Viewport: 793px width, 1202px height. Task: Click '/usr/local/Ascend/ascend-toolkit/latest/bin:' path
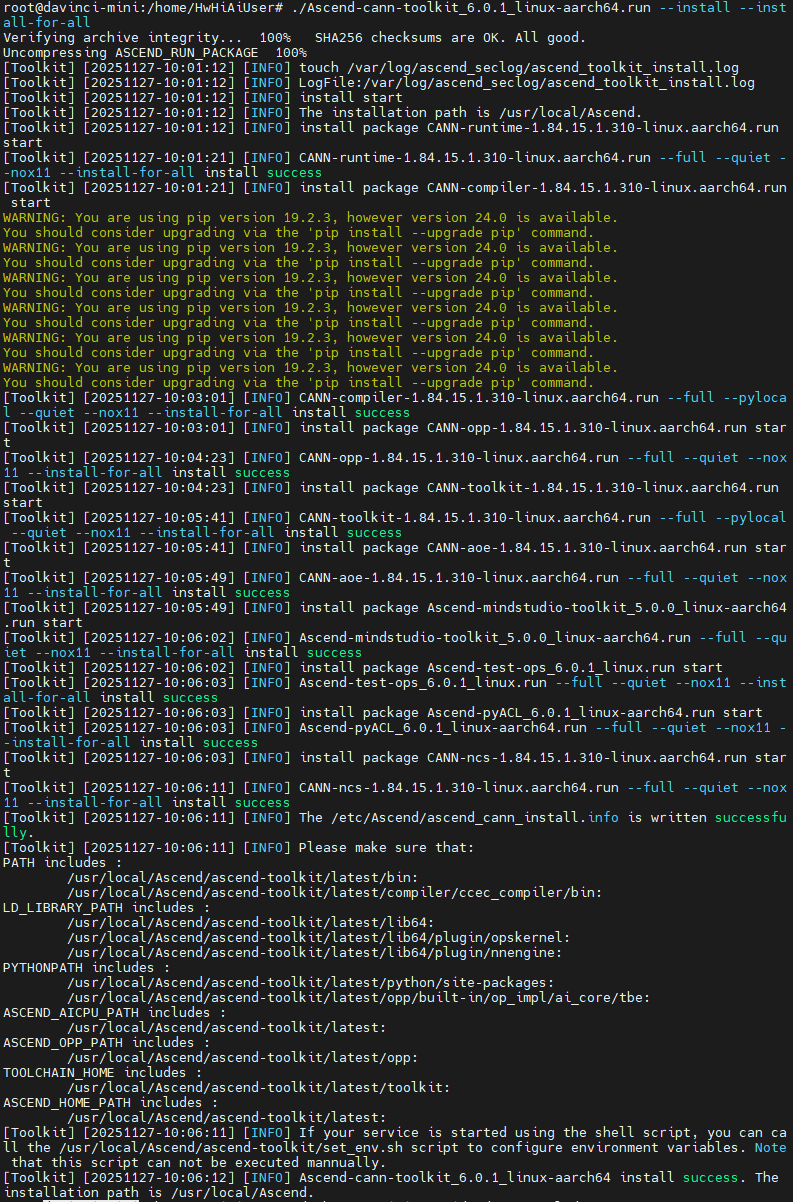point(242,878)
